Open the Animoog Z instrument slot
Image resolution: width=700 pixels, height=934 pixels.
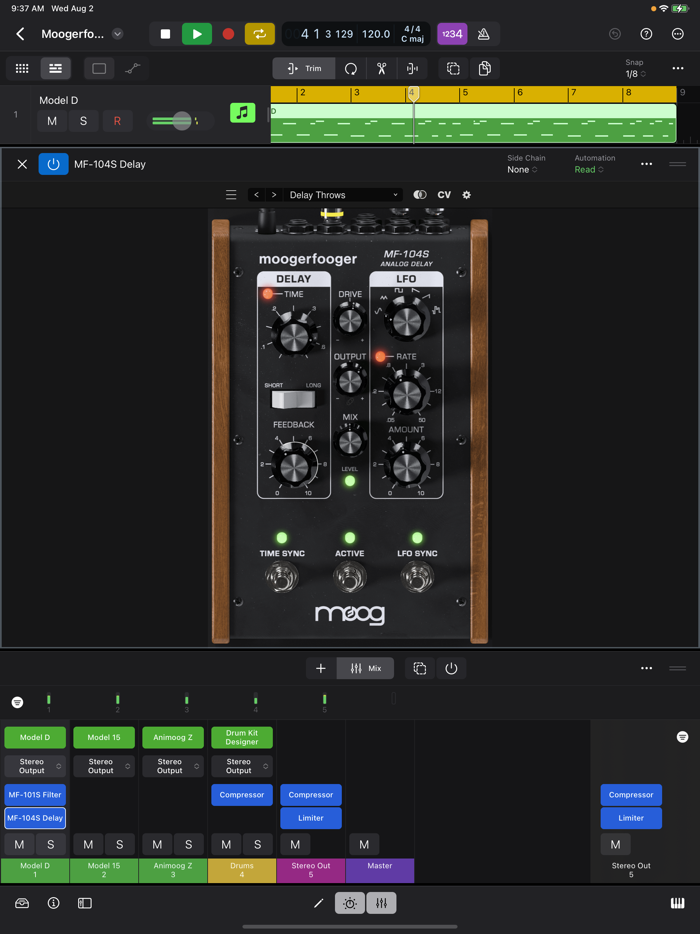point(173,737)
